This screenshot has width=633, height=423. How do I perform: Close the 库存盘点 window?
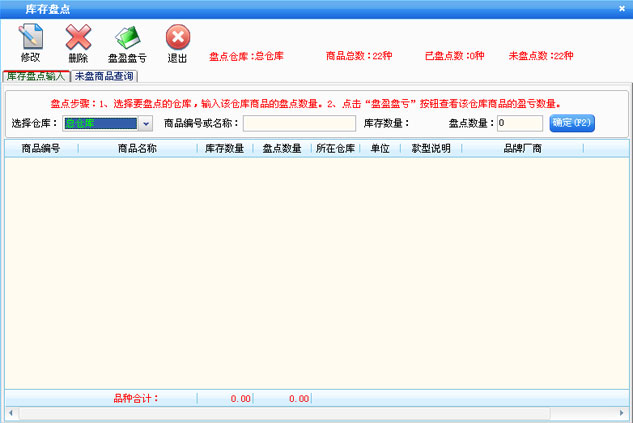[x=622, y=8]
